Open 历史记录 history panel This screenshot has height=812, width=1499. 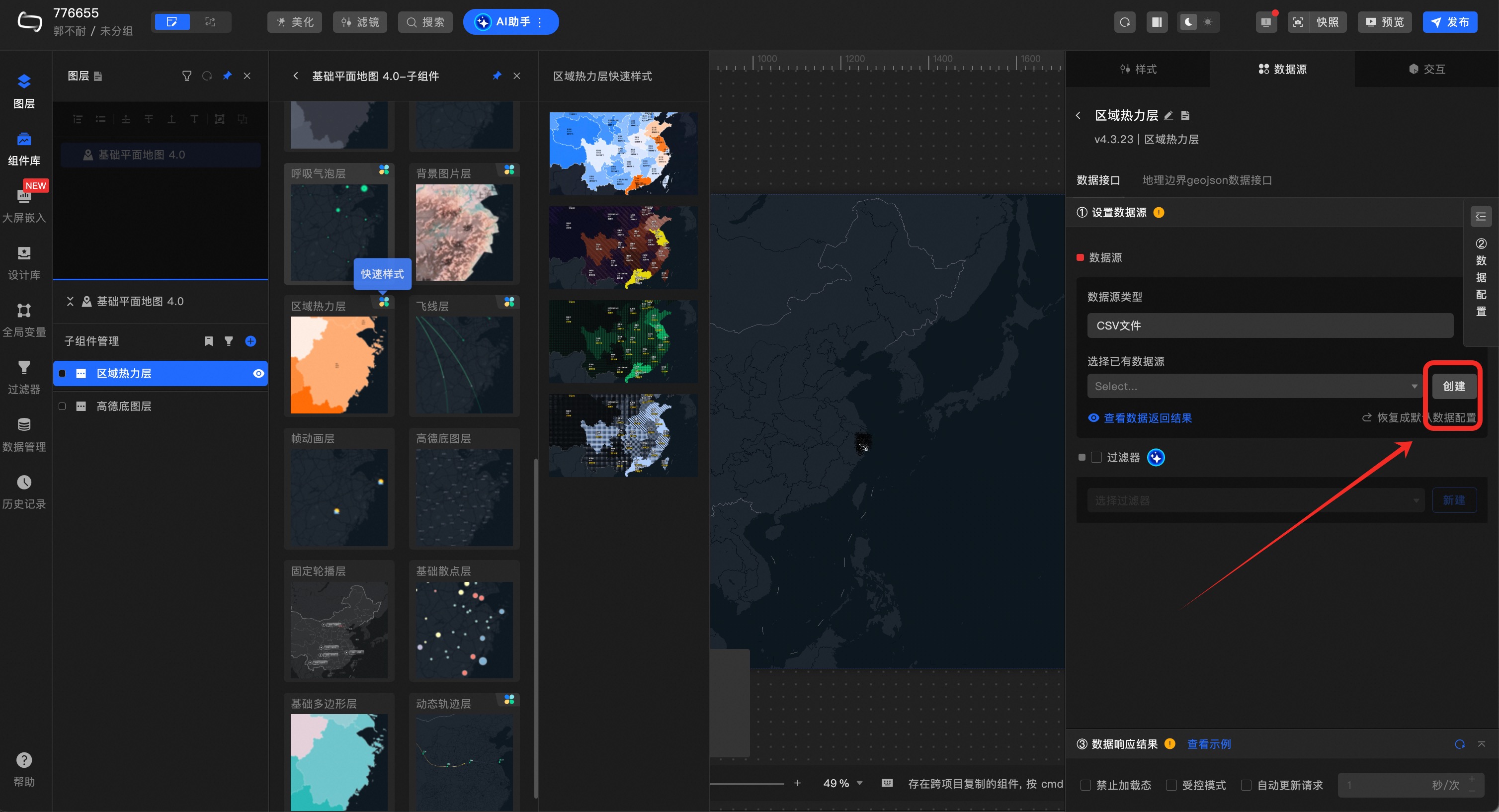24,491
